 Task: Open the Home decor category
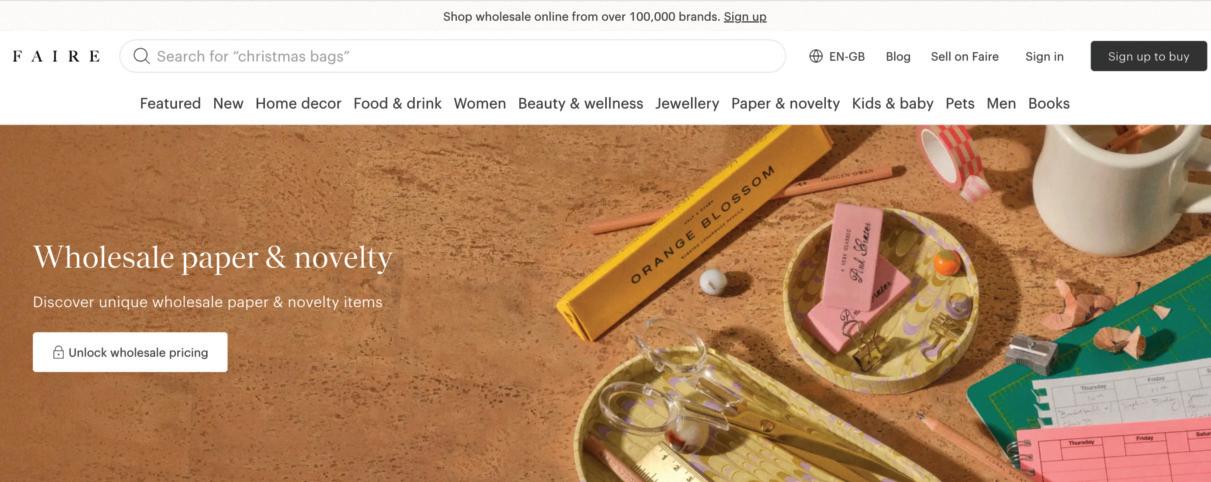[x=298, y=103]
